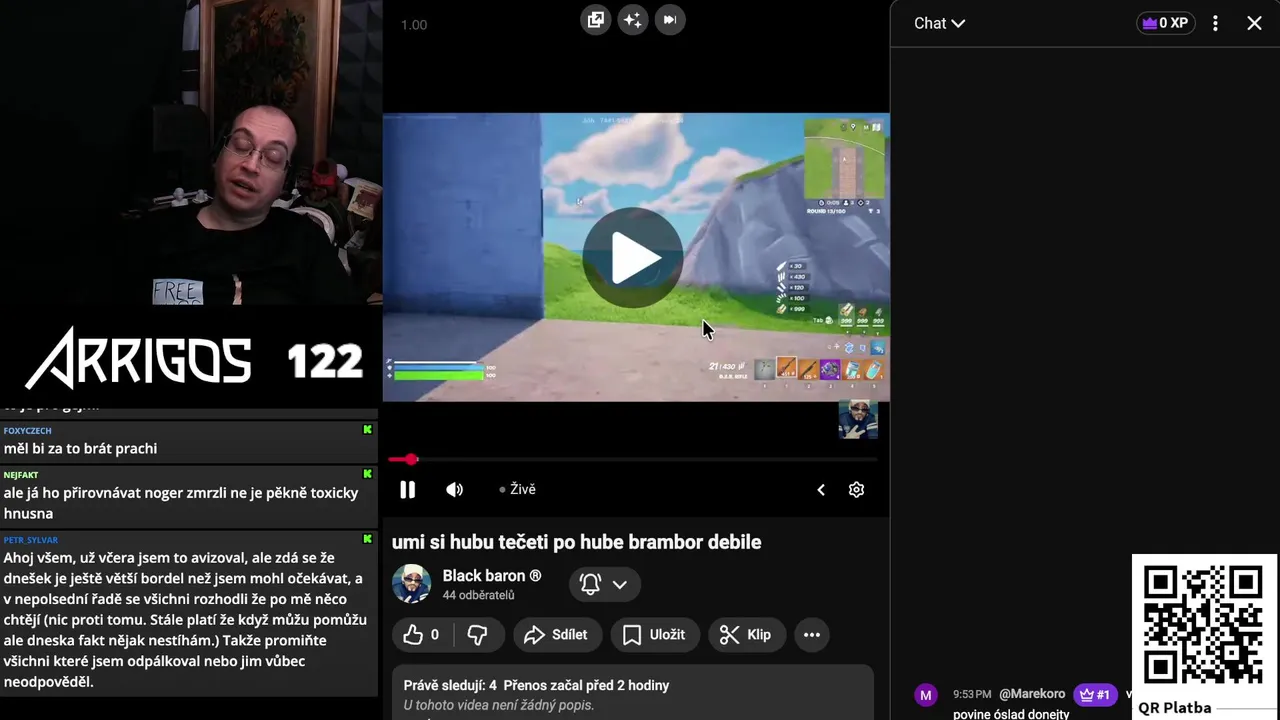Open chat three-dot options menu
The height and width of the screenshot is (720, 1280).
click(1215, 23)
